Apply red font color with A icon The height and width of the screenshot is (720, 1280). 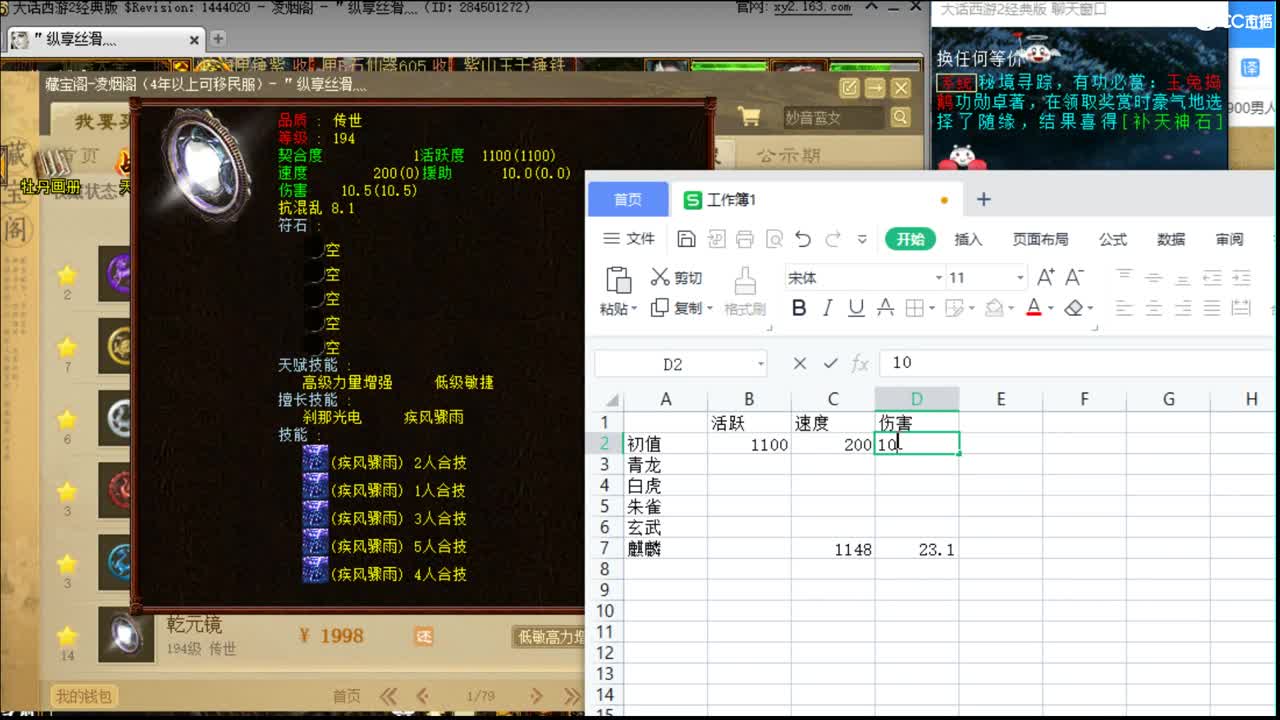1034,308
